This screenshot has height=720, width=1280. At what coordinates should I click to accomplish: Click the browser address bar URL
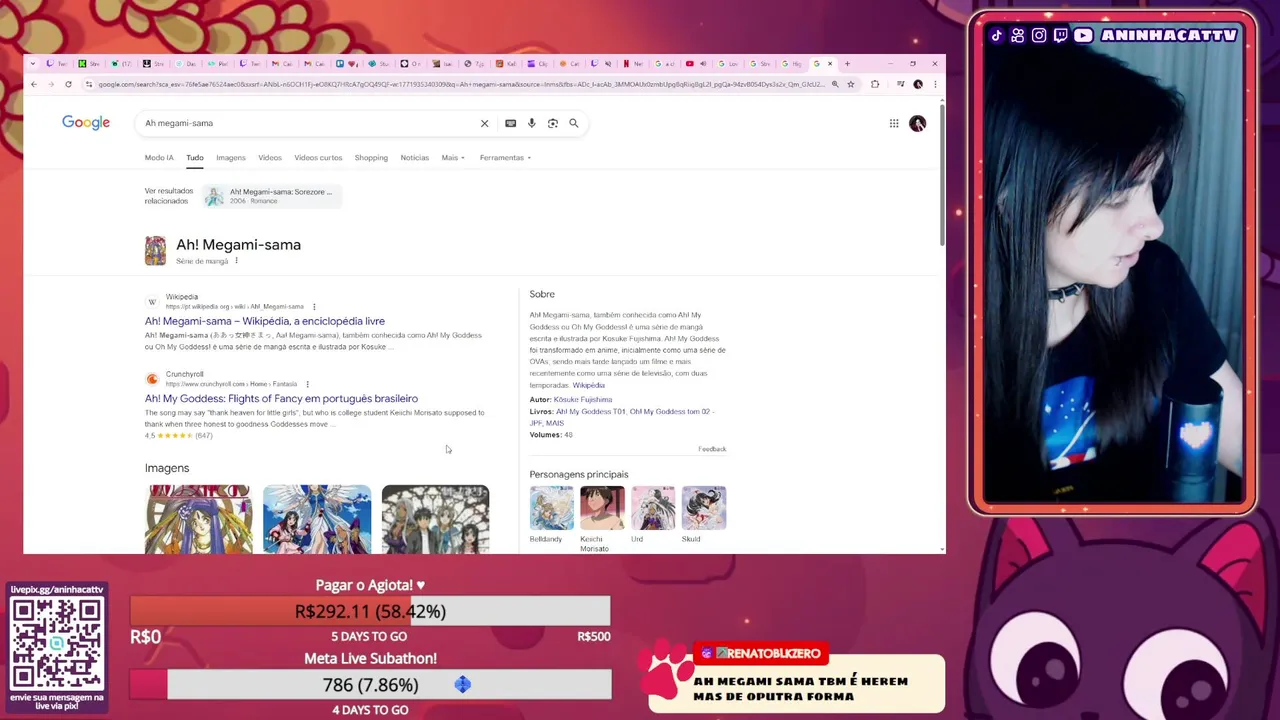(x=460, y=84)
